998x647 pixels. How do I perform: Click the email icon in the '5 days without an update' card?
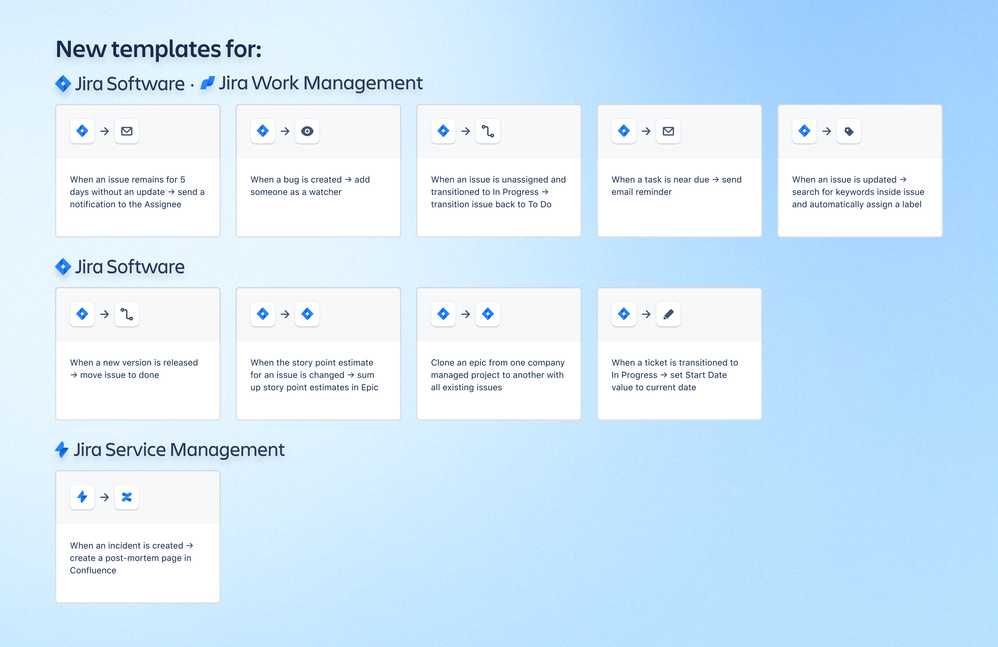127,131
